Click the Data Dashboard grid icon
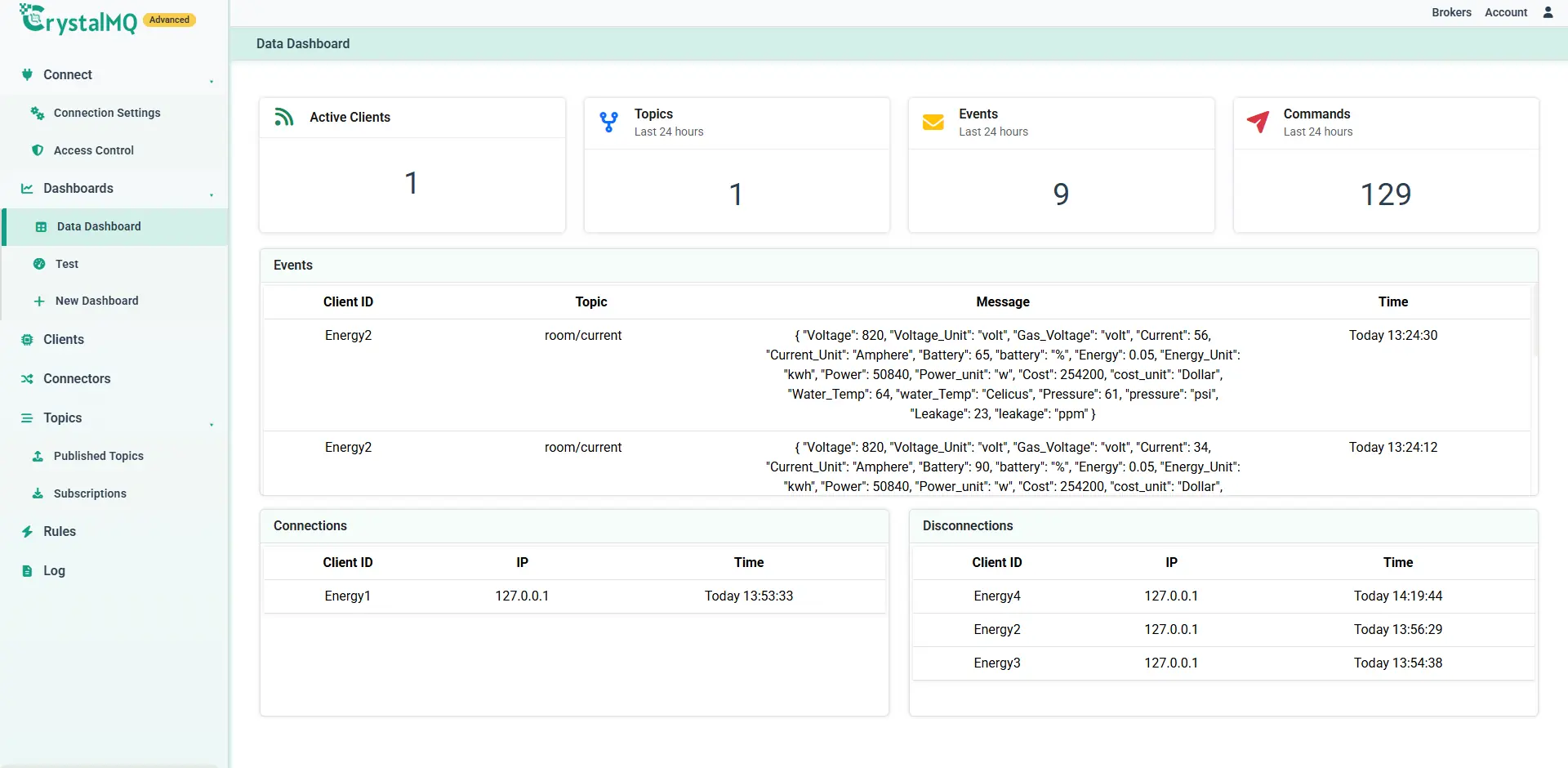 click(x=41, y=226)
